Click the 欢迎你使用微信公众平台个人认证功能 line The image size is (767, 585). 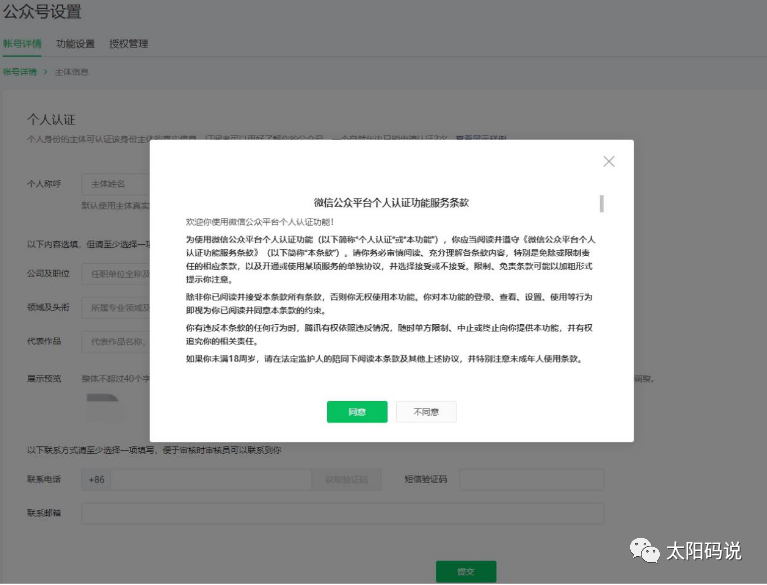point(260,222)
